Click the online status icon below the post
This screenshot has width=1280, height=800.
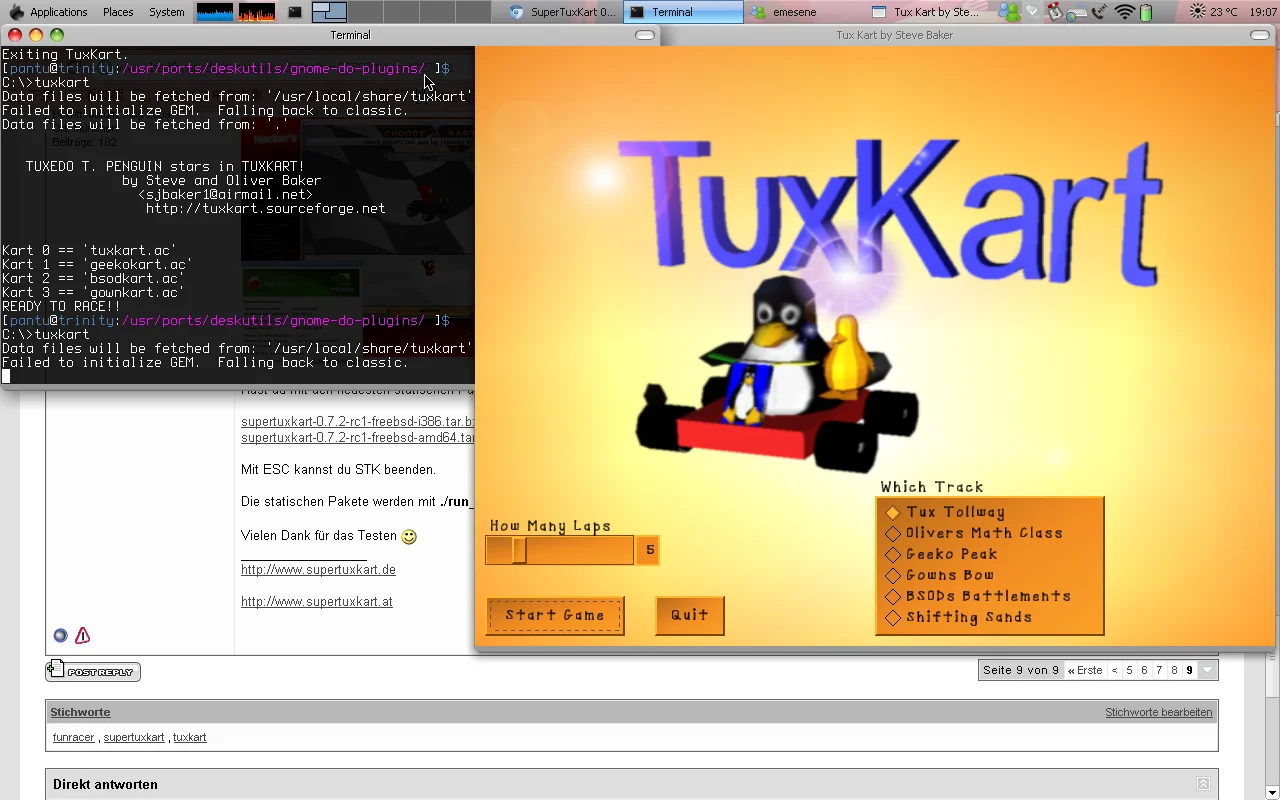[60, 635]
